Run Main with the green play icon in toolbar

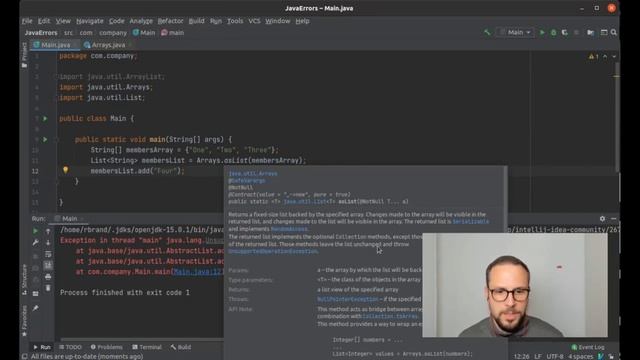click(x=542, y=32)
